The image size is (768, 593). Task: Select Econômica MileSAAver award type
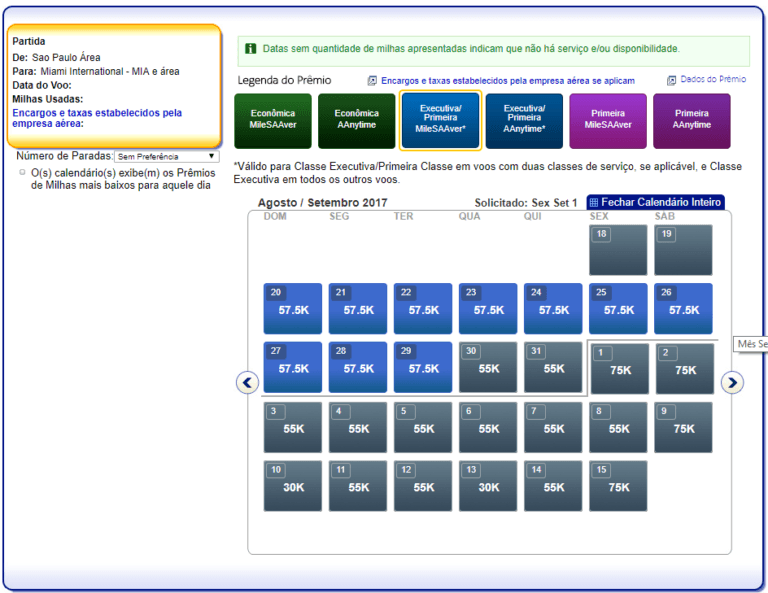273,120
